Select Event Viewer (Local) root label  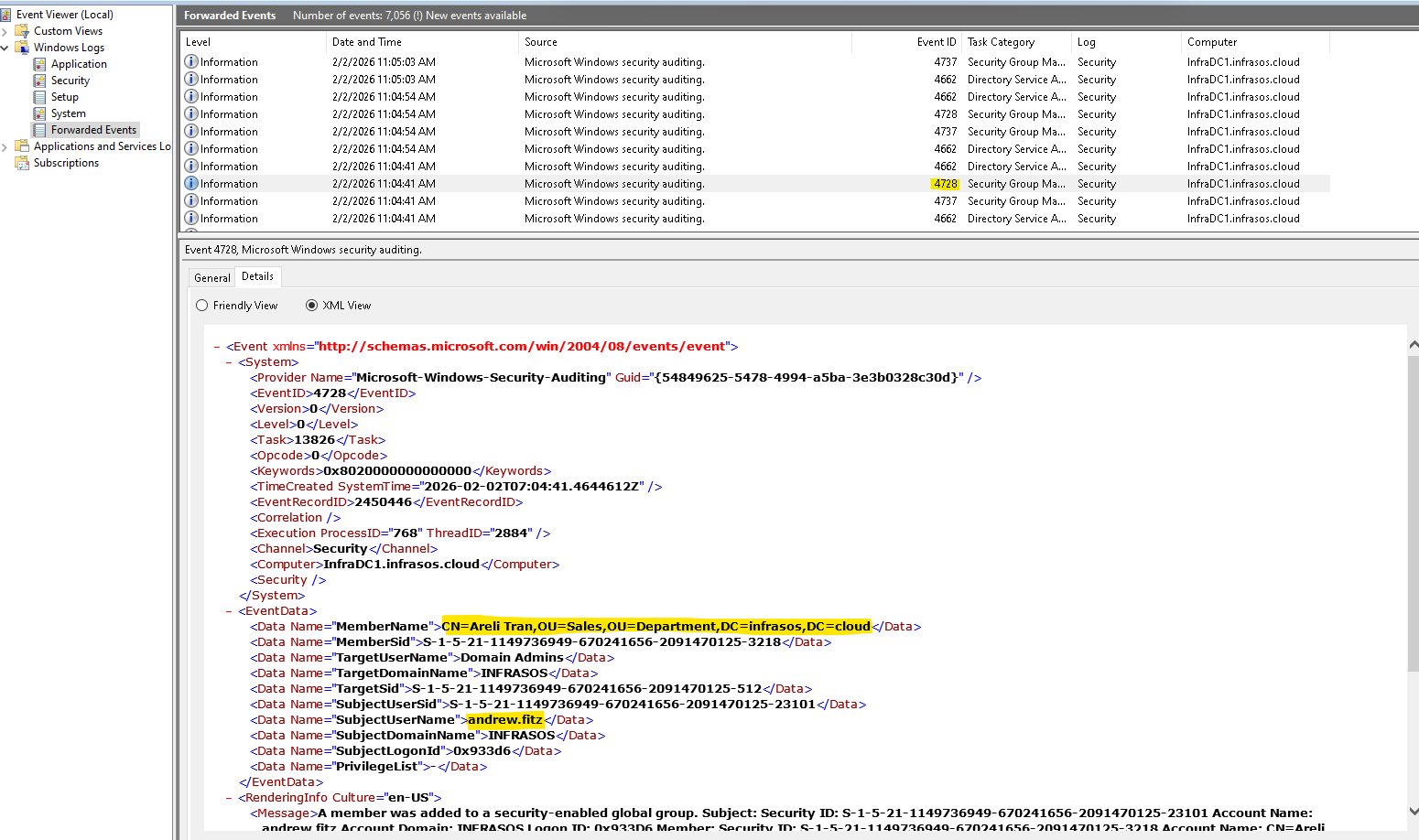click(x=65, y=15)
